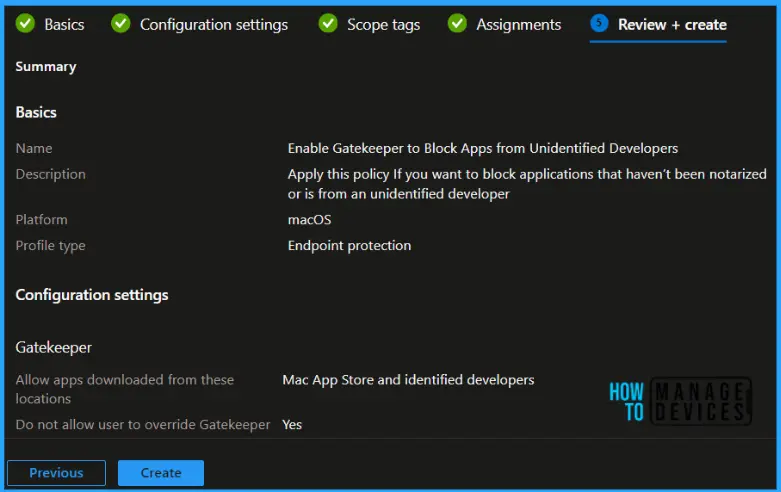Screen dimensions: 781x492
Task: Click the Create button
Action: click(161, 473)
